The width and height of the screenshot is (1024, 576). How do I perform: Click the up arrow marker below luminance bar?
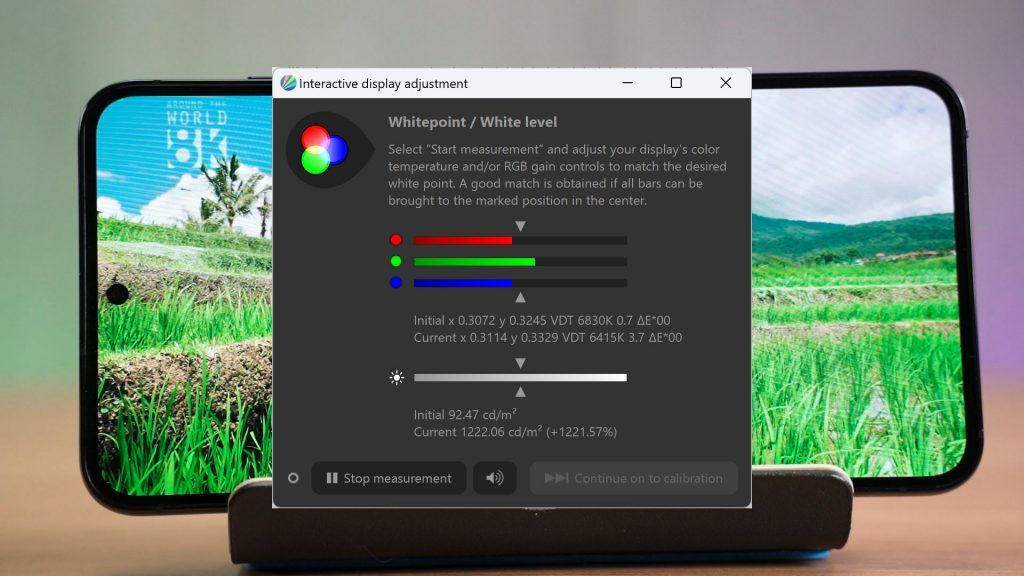tap(520, 392)
